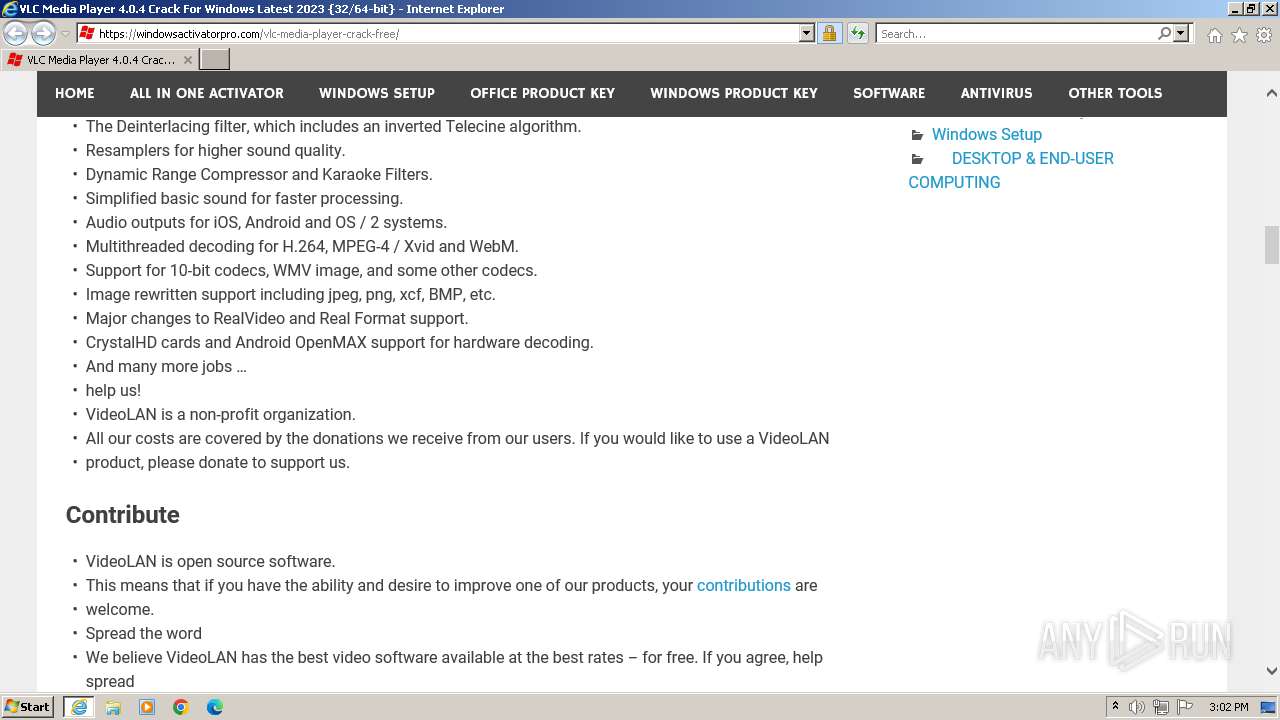Follow the contributions link
Viewport: 1280px width, 720px height.
[744, 585]
